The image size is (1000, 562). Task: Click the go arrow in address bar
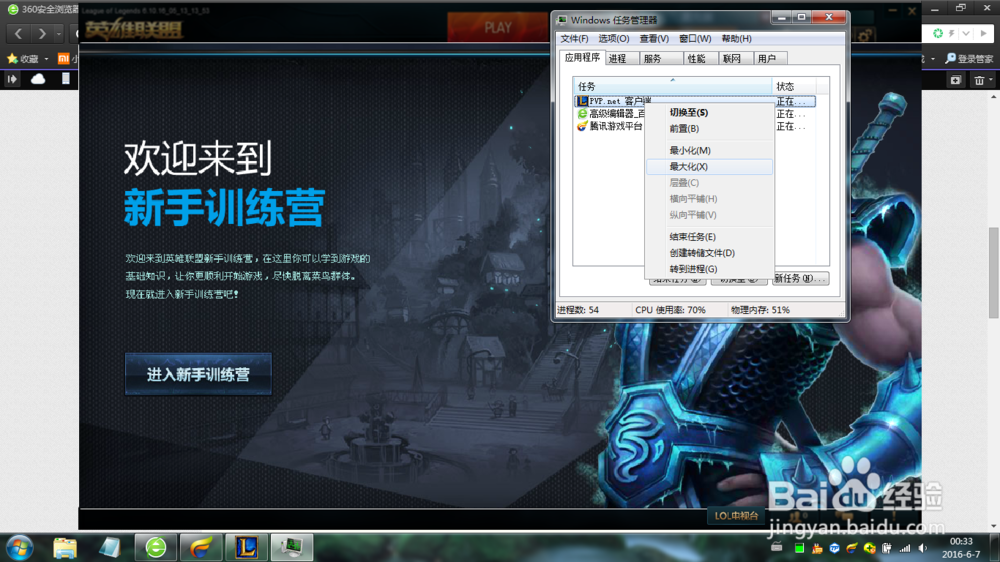tap(983, 33)
